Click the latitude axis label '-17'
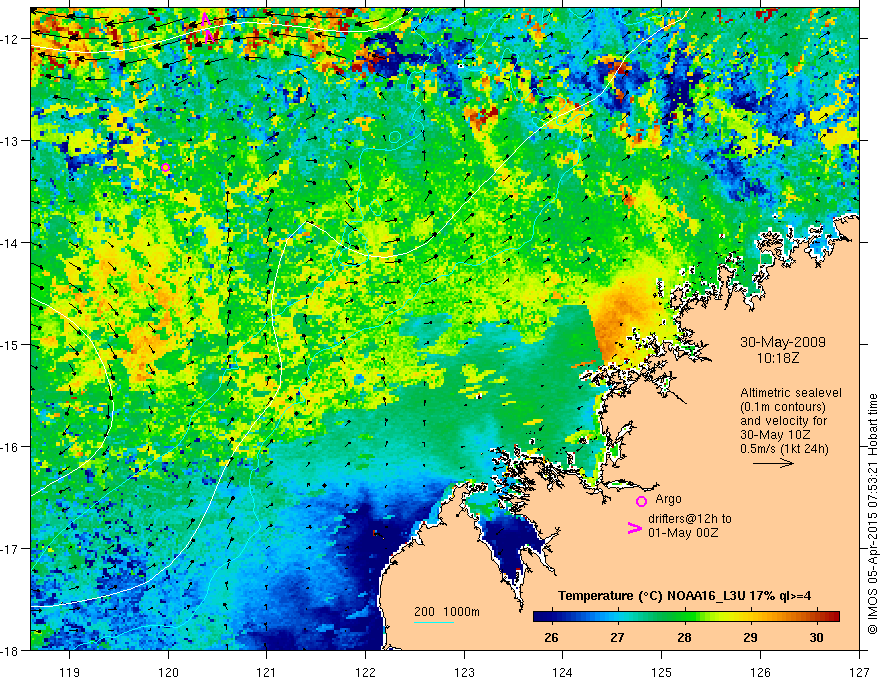The height and width of the screenshot is (680, 880). click(10, 549)
